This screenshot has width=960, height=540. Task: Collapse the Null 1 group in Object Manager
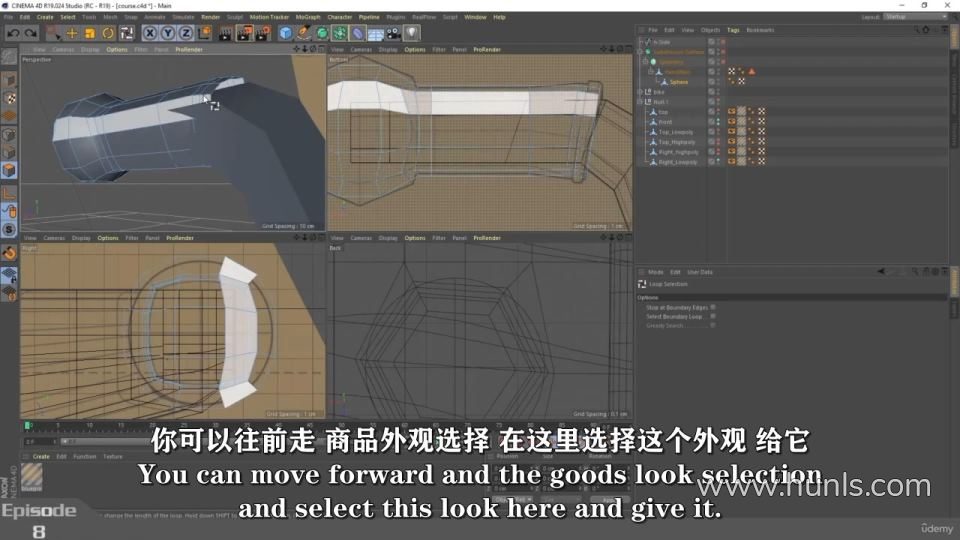641,102
